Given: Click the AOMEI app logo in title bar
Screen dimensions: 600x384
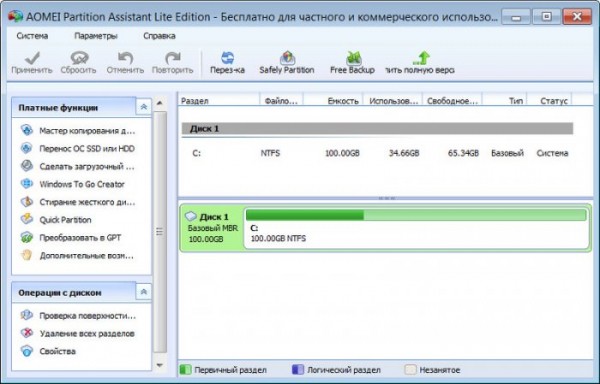Looking at the screenshot, I should (15, 16).
